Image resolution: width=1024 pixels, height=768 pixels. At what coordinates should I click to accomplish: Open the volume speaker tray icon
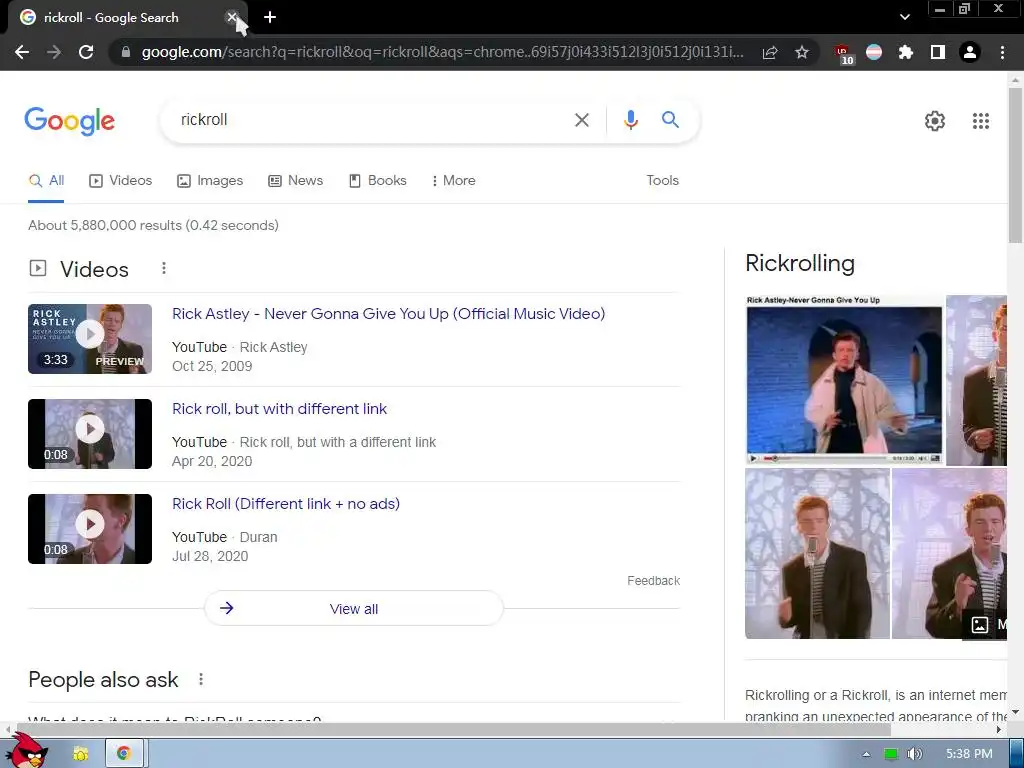coord(914,754)
